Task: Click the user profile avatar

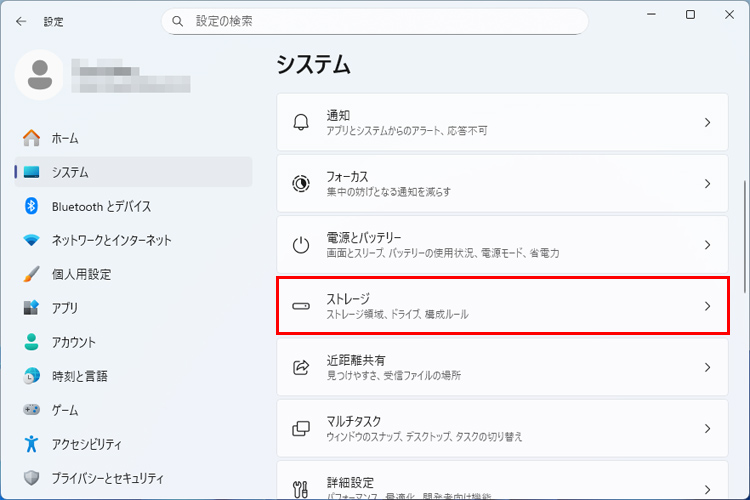Action: (x=40, y=75)
